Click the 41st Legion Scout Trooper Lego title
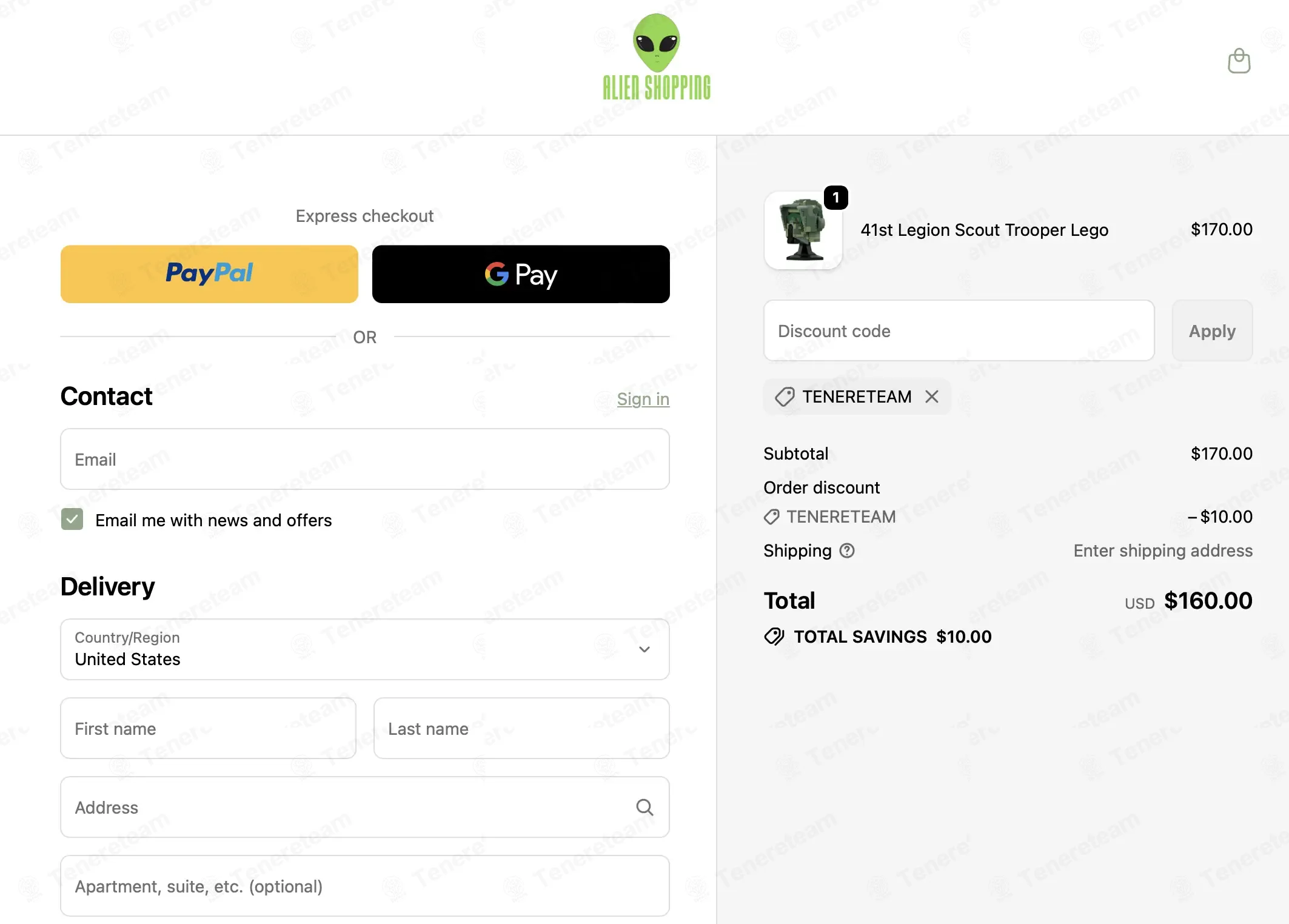This screenshot has height=924, width=1289. coord(985,230)
